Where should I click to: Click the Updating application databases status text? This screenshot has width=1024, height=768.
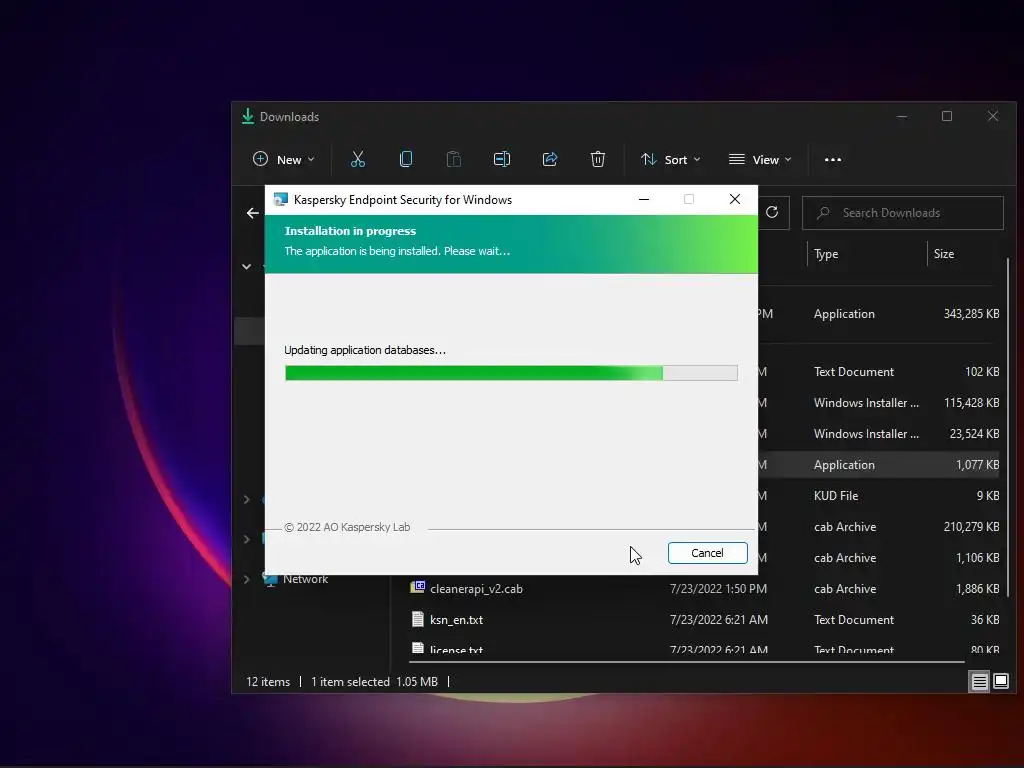click(365, 350)
